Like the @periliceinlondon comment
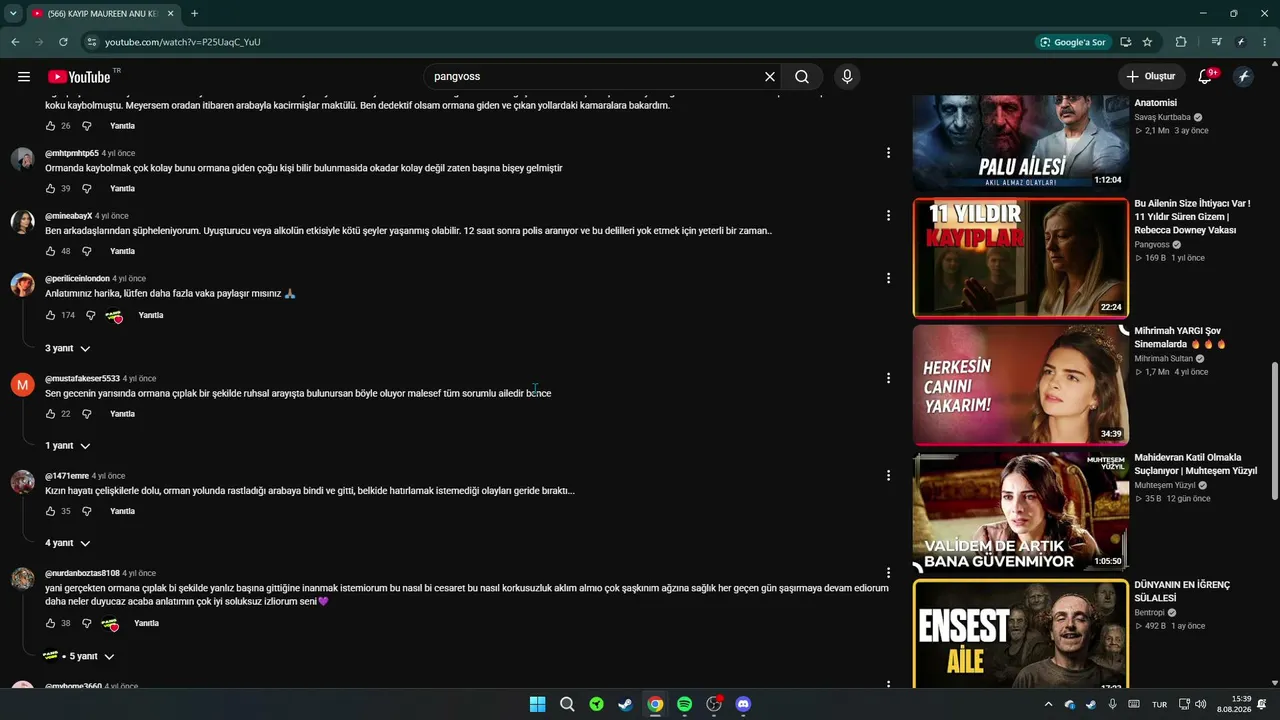The width and height of the screenshot is (1280, 720). coord(50,316)
